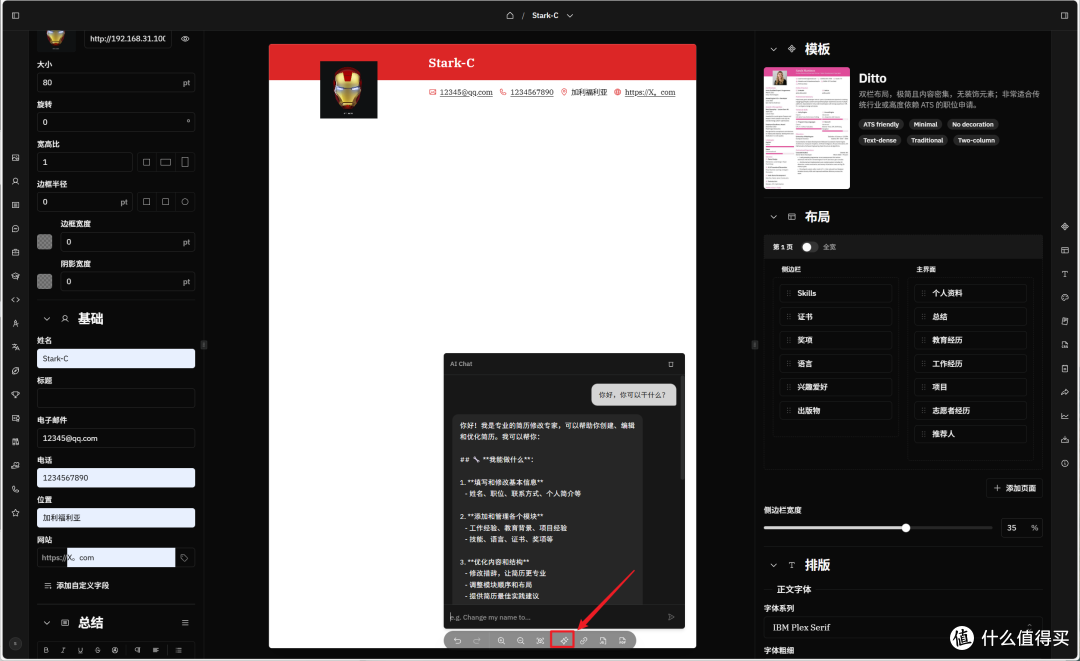1080x661 pixels.
Task: Open border color swatch beside 边框宽度
Action: [x=45, y=242]
